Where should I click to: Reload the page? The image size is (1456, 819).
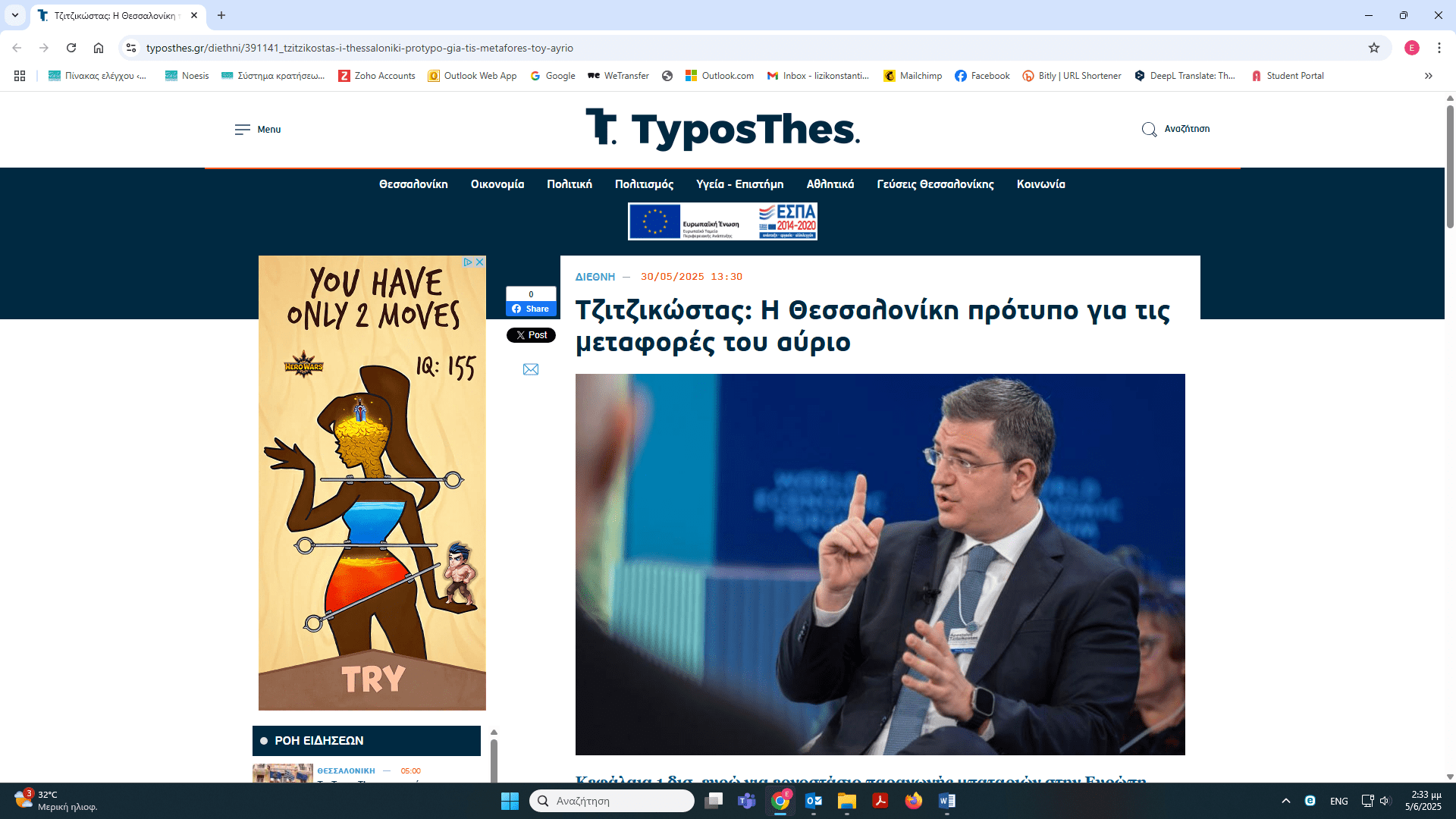point(71,48)
